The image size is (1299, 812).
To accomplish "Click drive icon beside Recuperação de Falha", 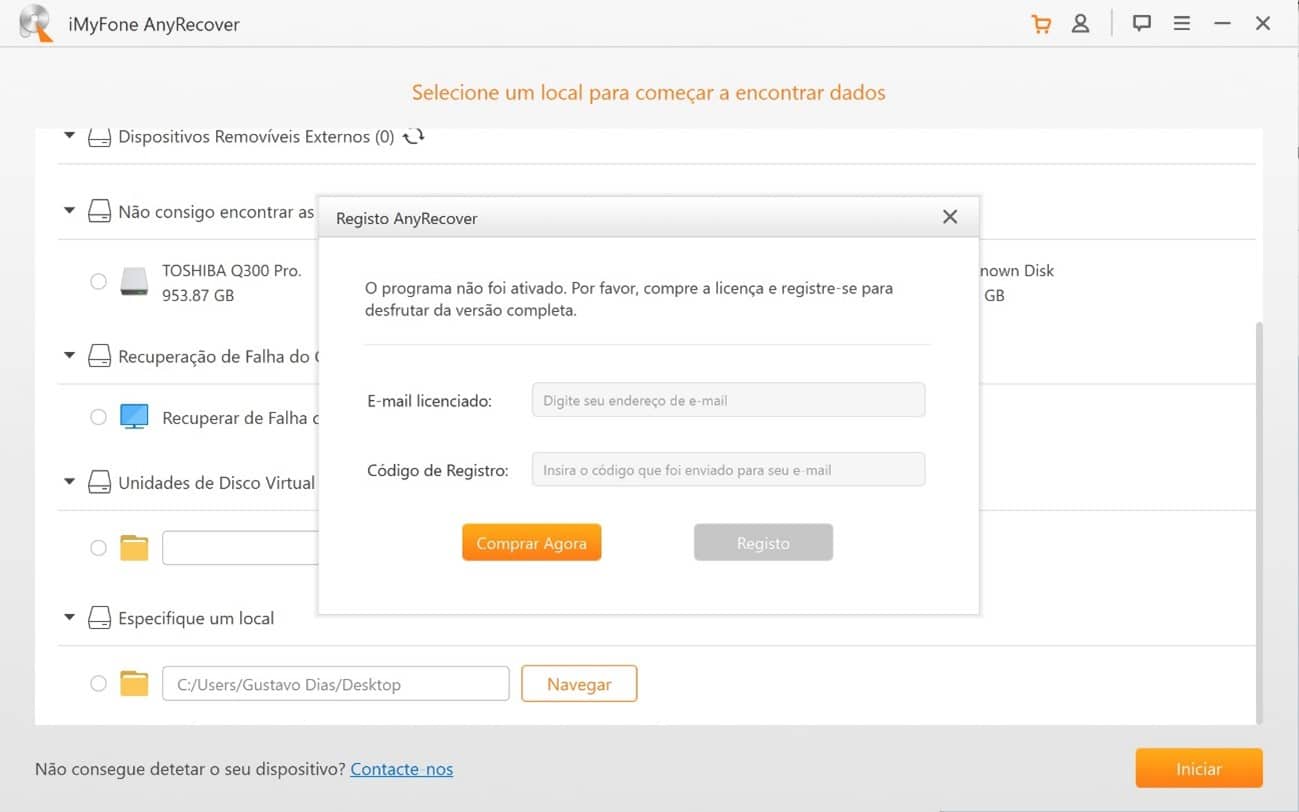I will (x=99, y=356).
